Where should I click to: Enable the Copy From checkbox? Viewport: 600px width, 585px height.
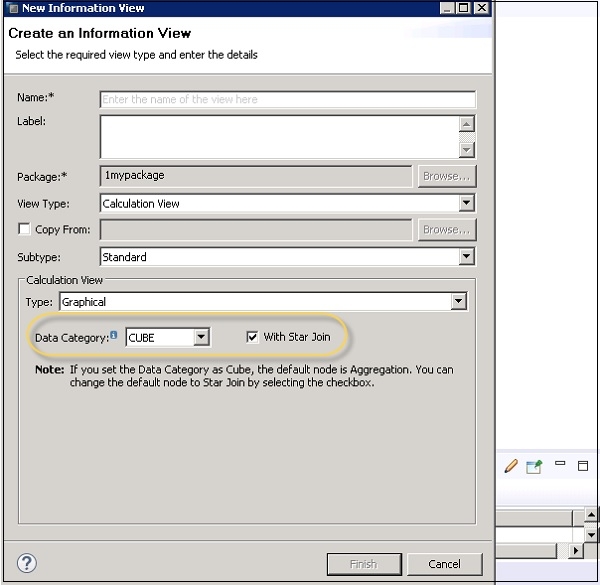coord(24,230)
